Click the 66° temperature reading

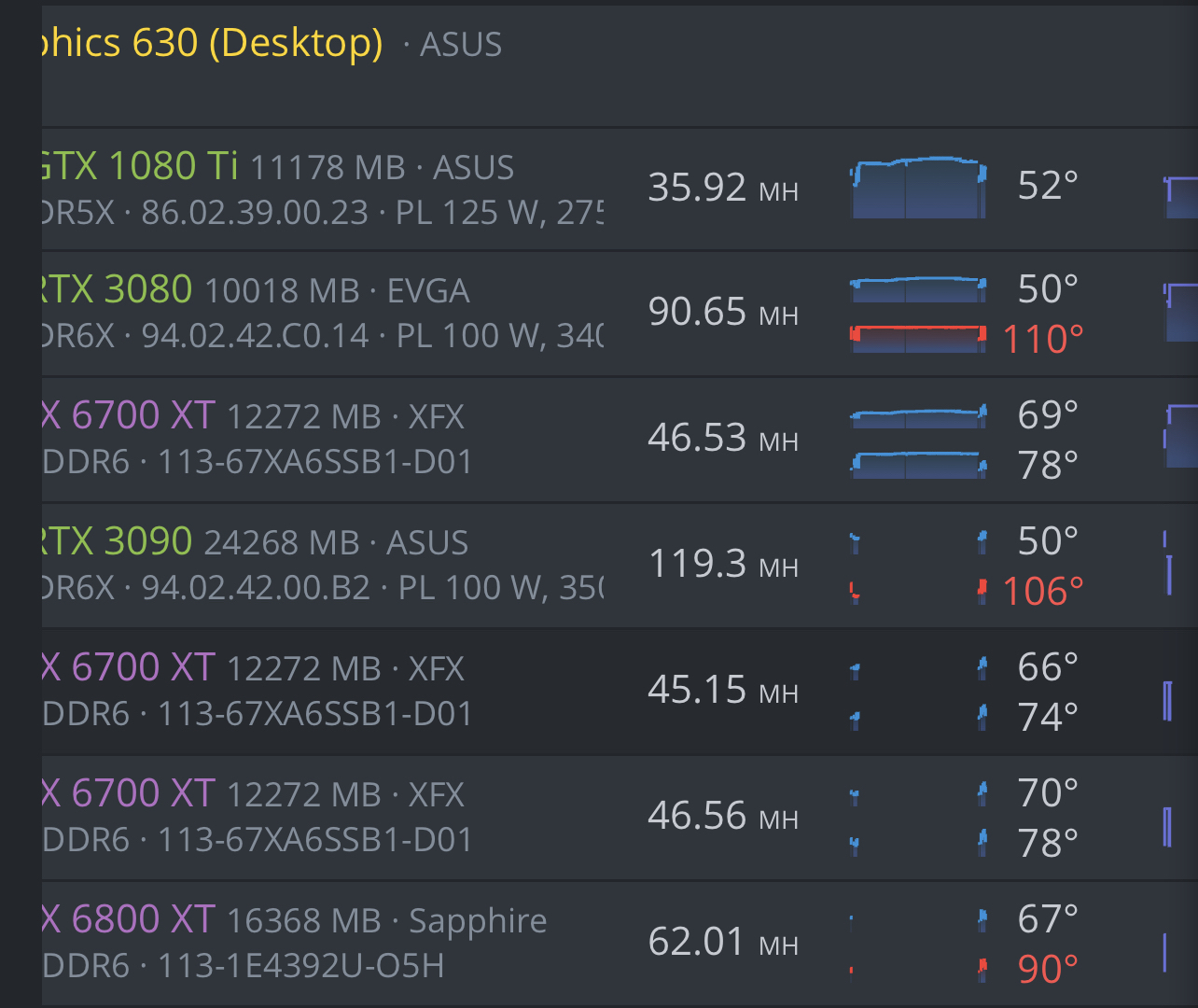1048,667
